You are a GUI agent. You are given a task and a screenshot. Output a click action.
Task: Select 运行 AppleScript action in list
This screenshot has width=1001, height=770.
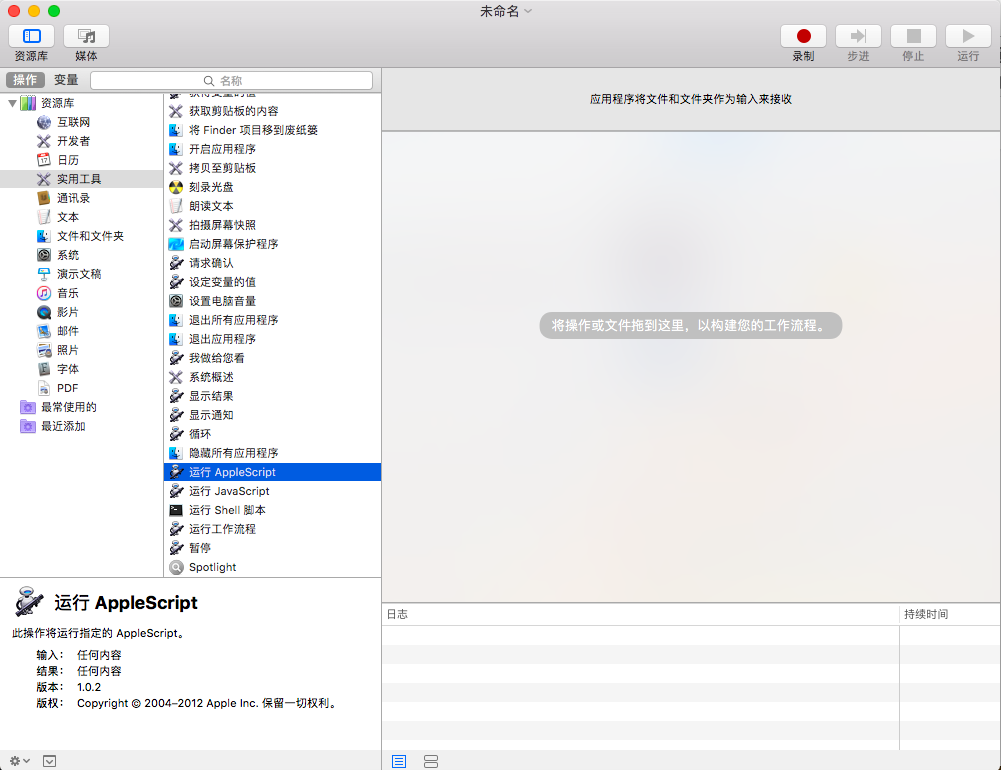[x=273, y=472]
